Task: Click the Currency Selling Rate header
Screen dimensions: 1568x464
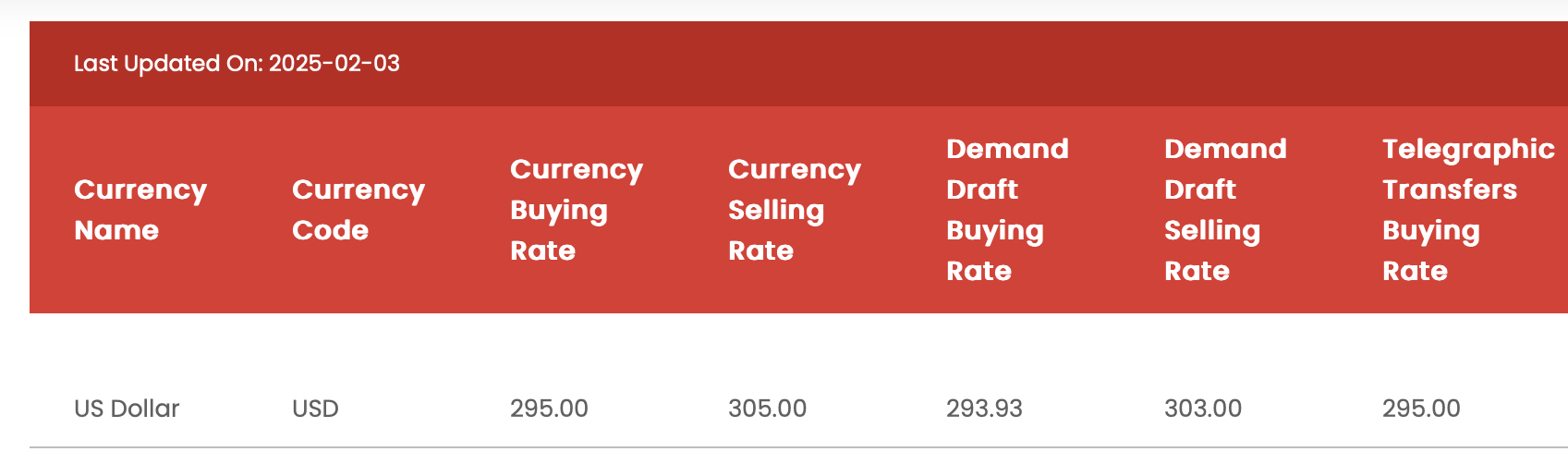Action: (795, 210)
